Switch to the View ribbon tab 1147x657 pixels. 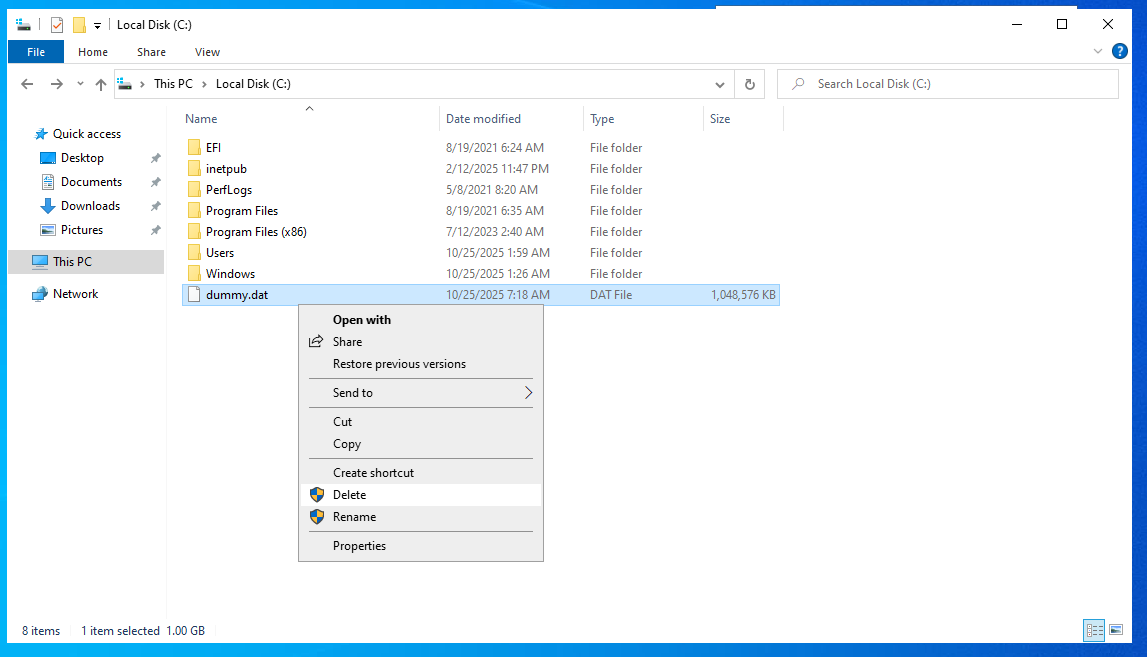point(207,52)
